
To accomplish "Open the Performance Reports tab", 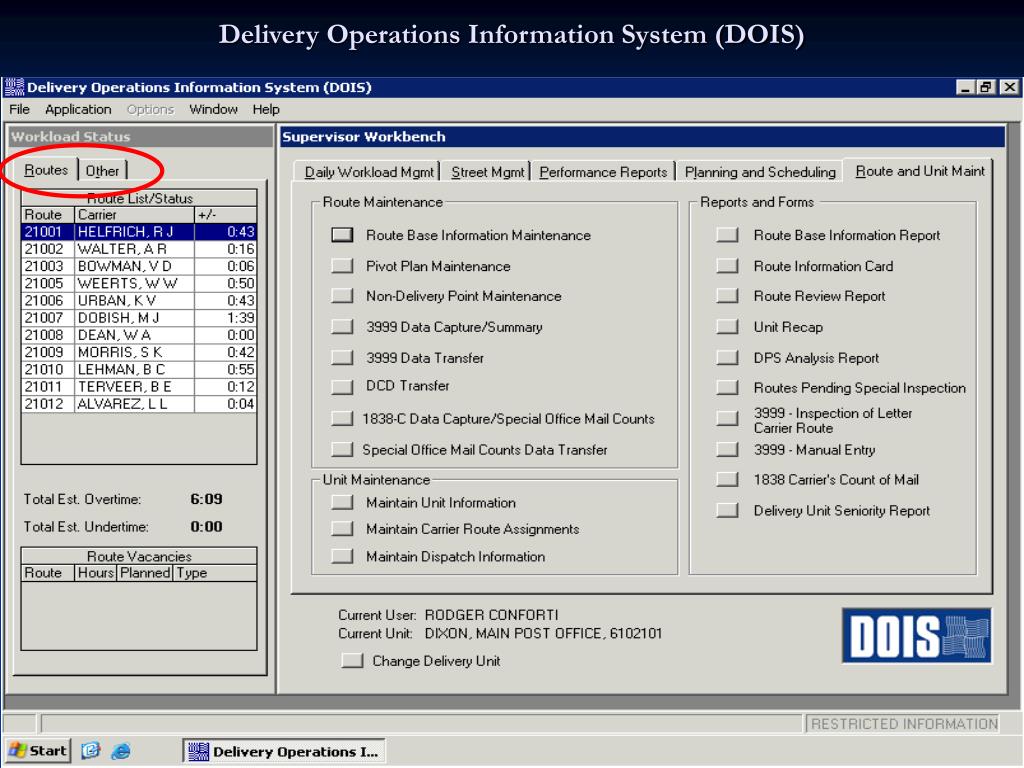I will [603, 172].
